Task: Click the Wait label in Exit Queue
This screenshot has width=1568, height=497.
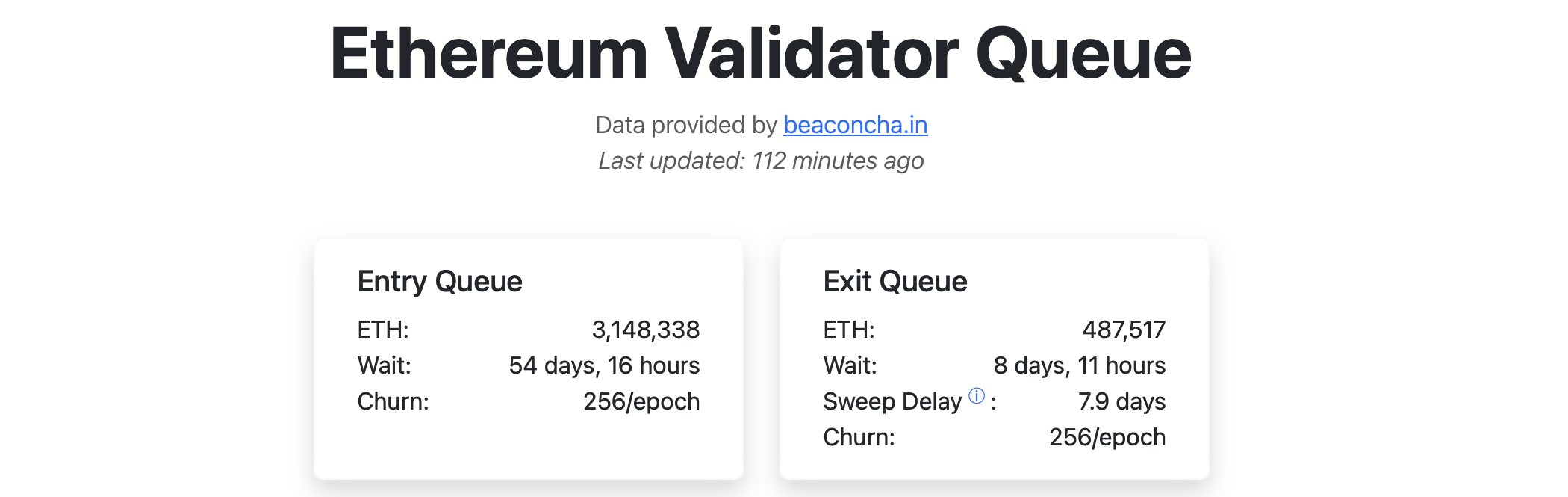Action: (850, 365)
